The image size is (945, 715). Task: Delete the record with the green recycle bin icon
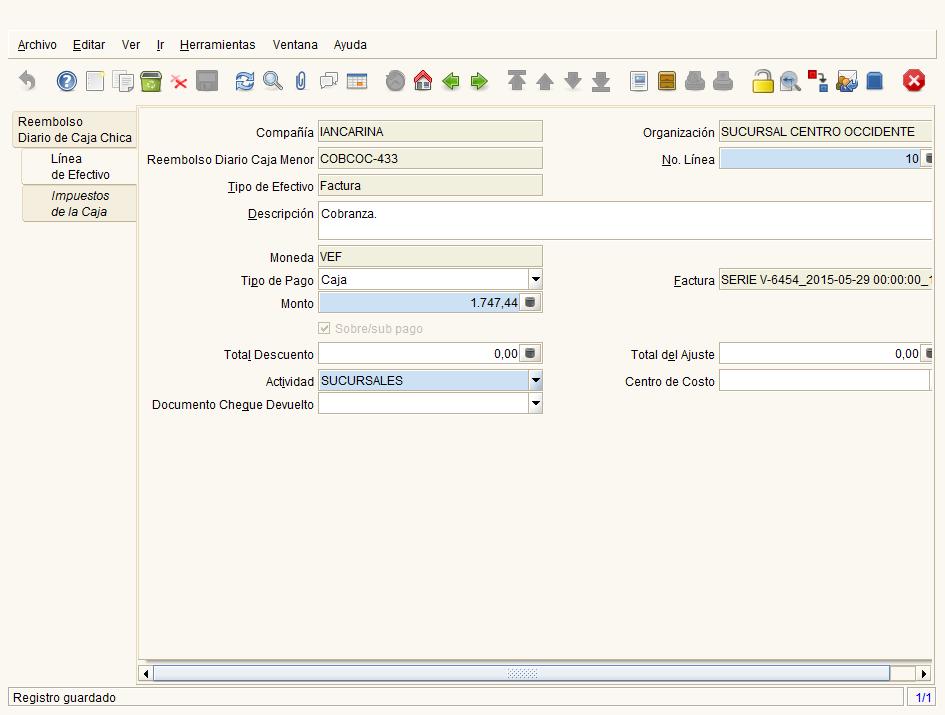151,81
